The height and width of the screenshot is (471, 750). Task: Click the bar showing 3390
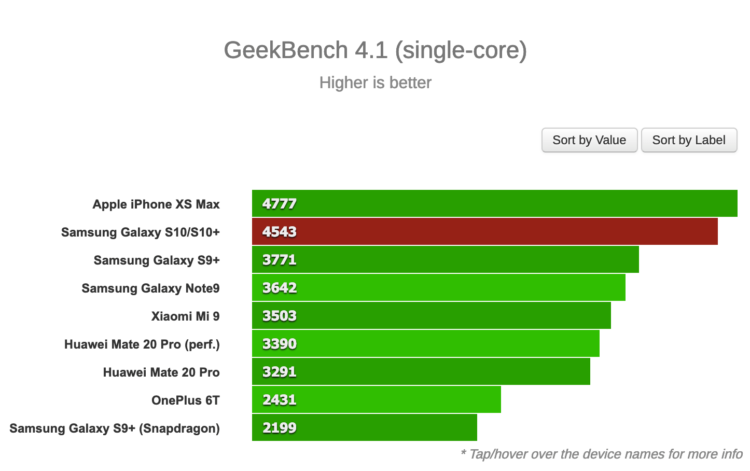point(426,344)
